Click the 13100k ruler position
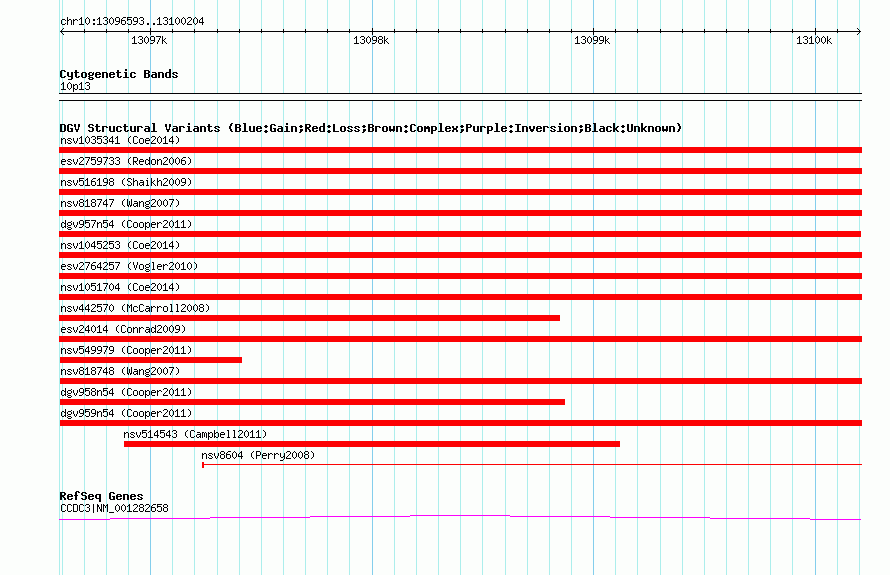This screenshot has width=890, height=575. (814, 40)
